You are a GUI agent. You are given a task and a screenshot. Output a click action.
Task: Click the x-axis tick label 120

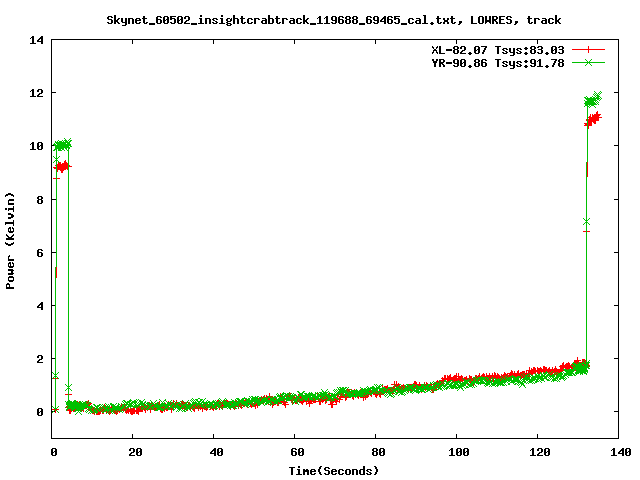[x=540, y=452]
